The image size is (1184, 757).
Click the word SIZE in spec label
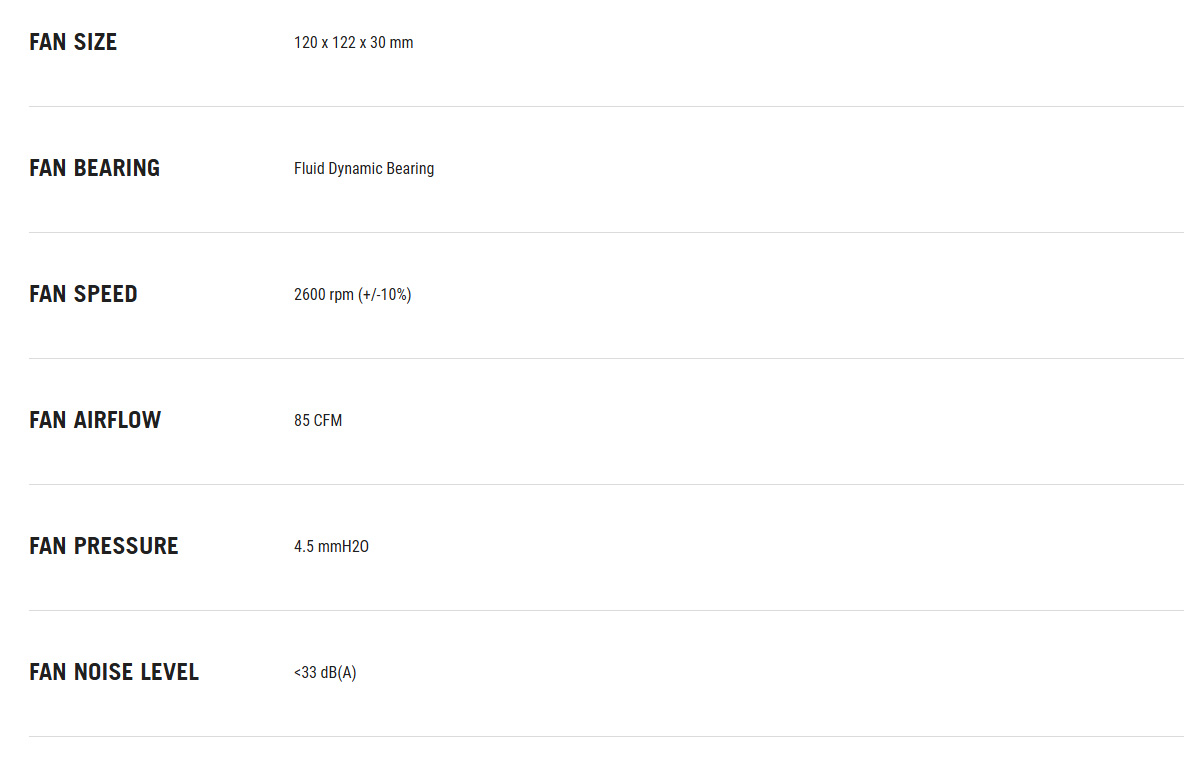(95, 42)
